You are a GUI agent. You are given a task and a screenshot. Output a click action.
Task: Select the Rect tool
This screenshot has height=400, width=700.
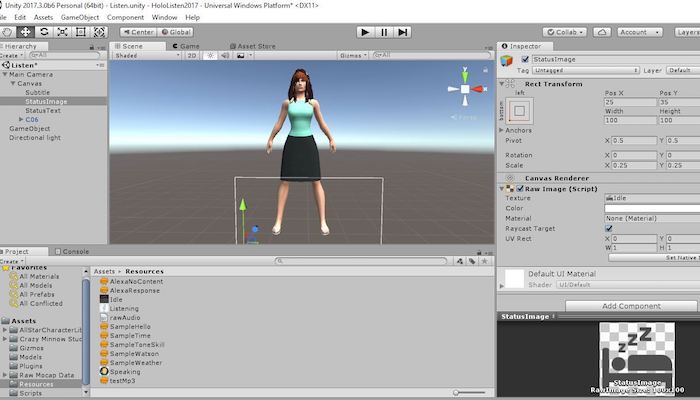click(x=80, y=32)
